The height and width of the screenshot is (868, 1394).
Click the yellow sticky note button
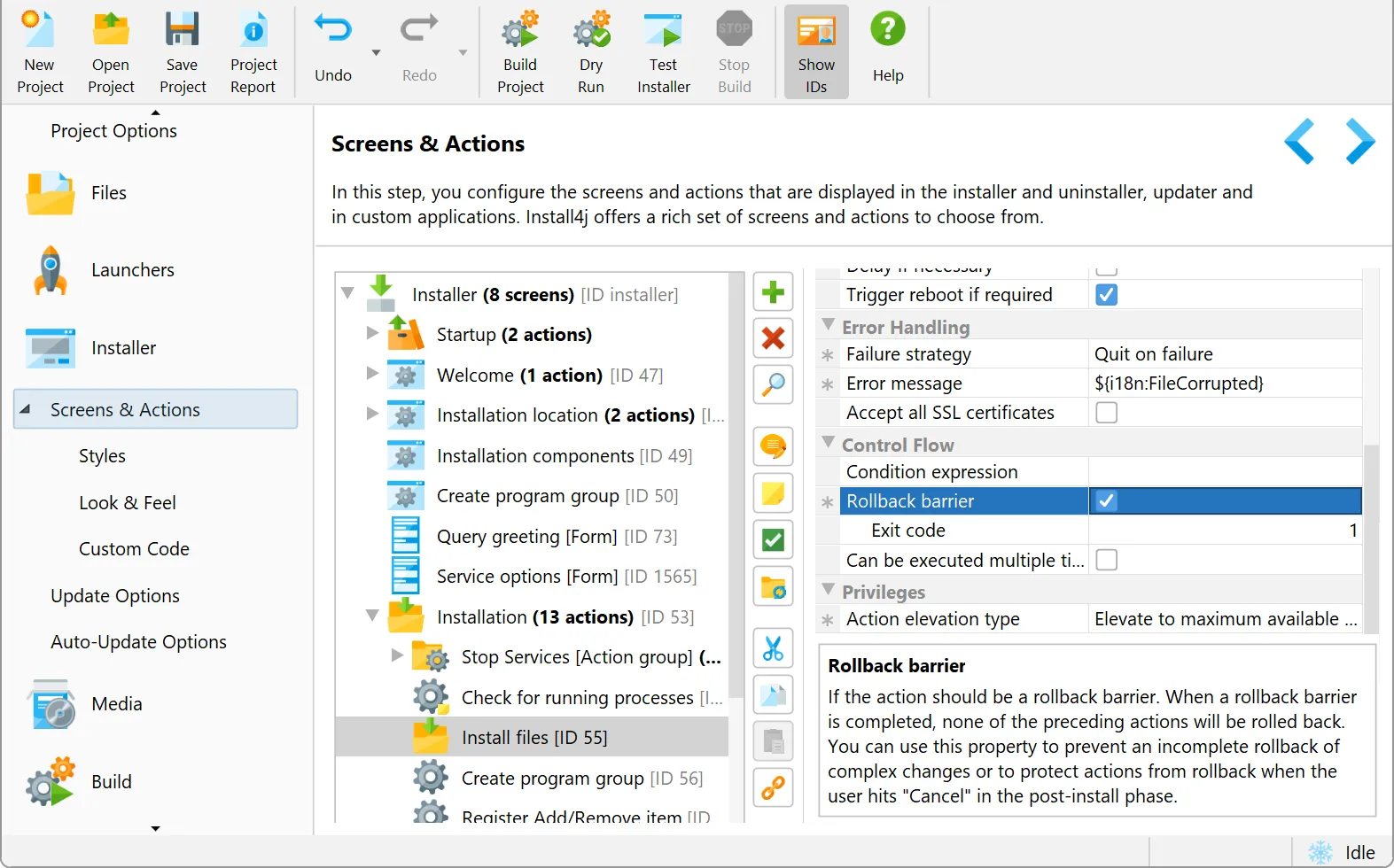point(773,493)
